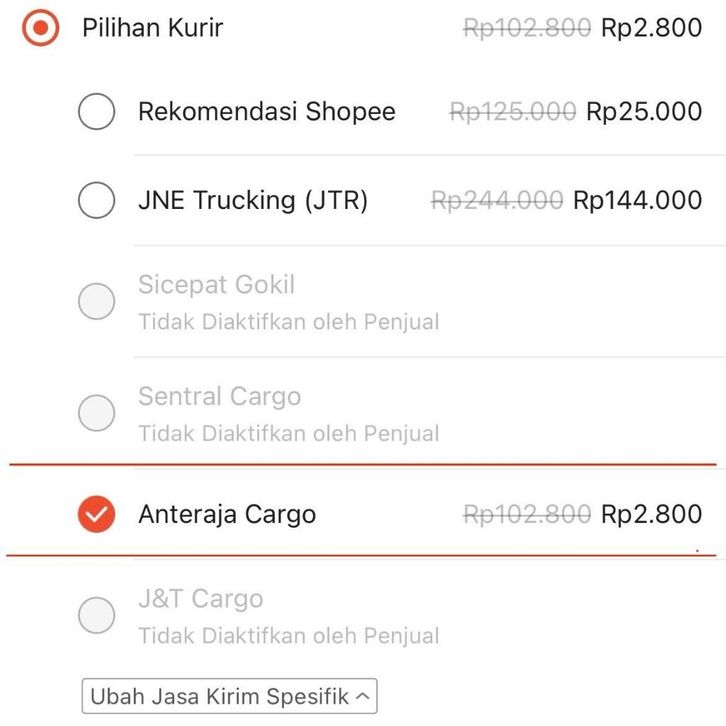Click the disabled Sentral Cargo radio

[x=96, y=413]
